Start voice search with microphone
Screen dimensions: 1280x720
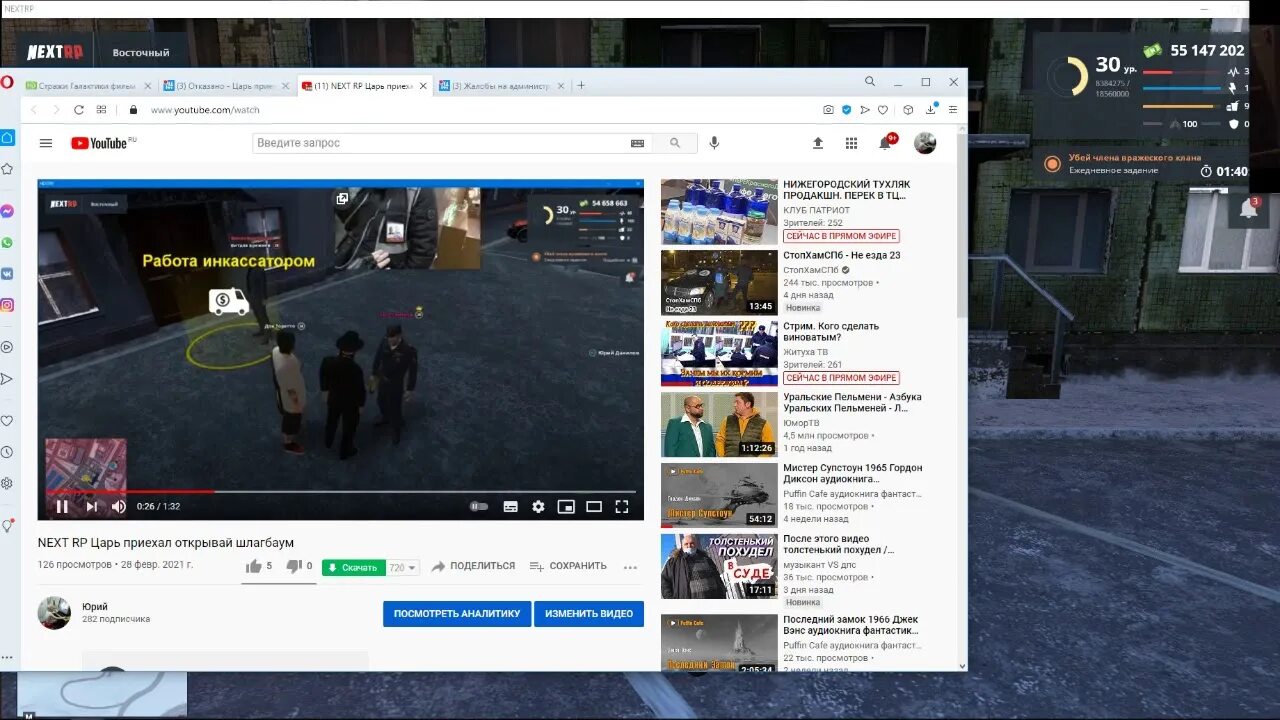point(714,143)
